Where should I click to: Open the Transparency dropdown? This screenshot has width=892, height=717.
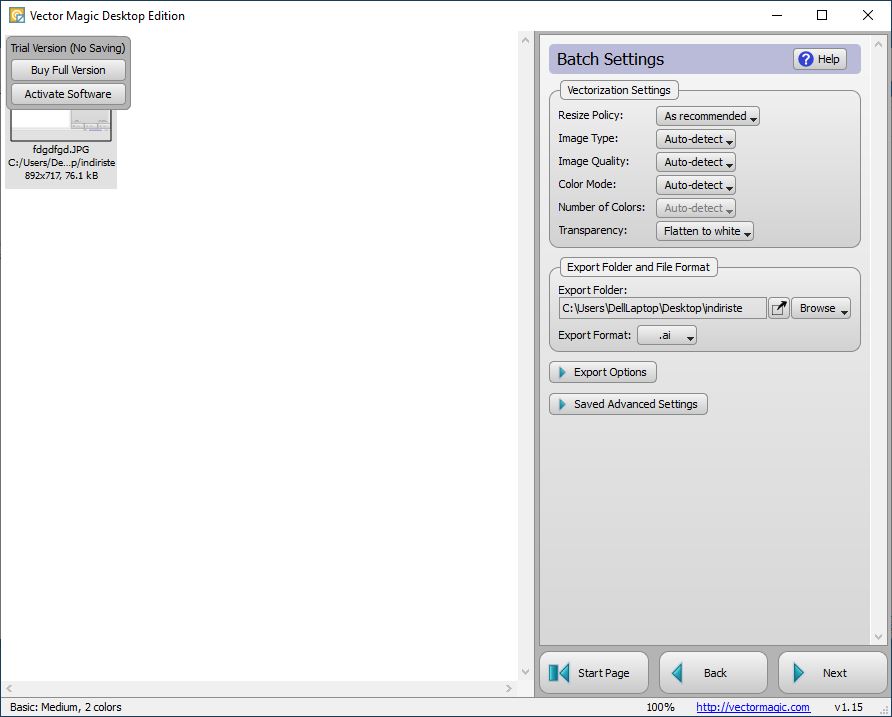point(705,231)
